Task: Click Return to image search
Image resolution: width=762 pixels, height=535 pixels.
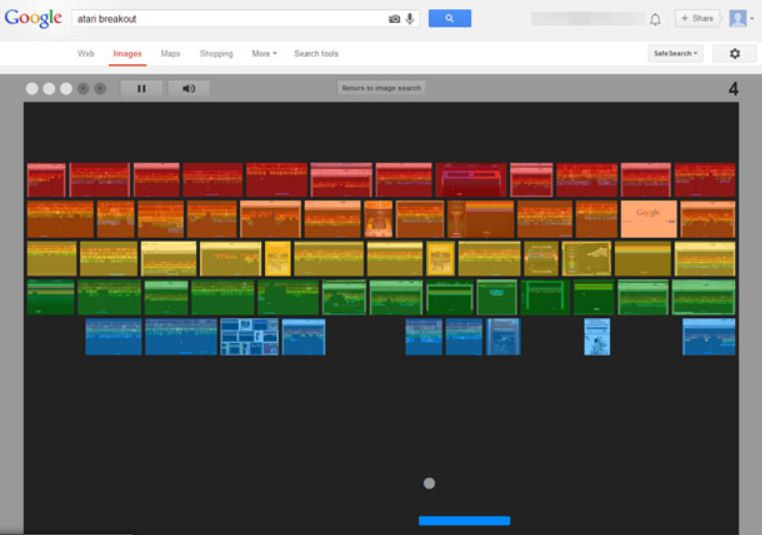Action: pos(381,88)
